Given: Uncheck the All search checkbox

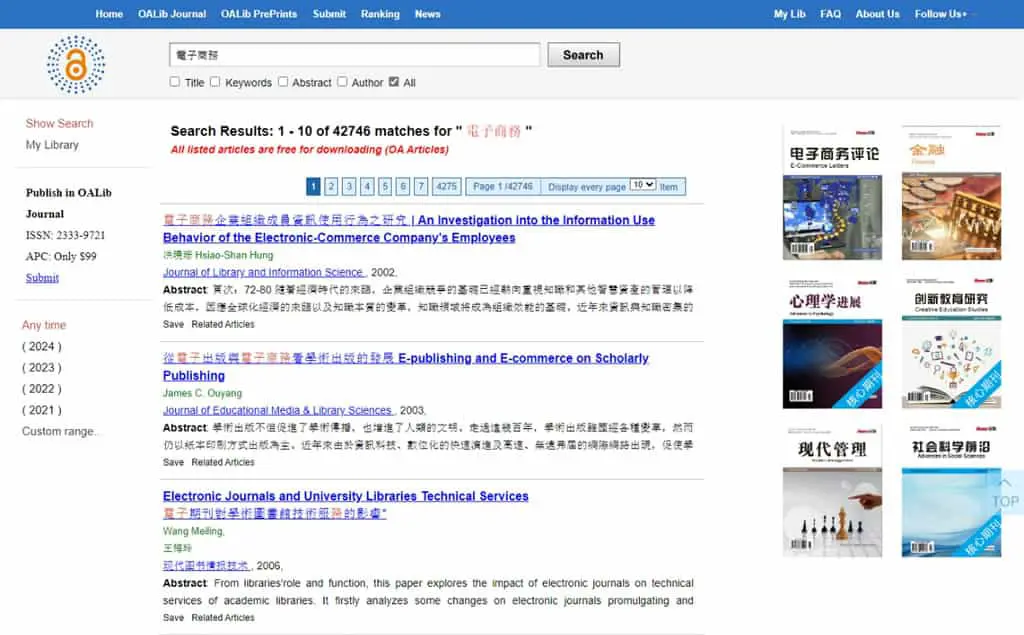Looking at the screenshot, I should [x=394, y=82].
